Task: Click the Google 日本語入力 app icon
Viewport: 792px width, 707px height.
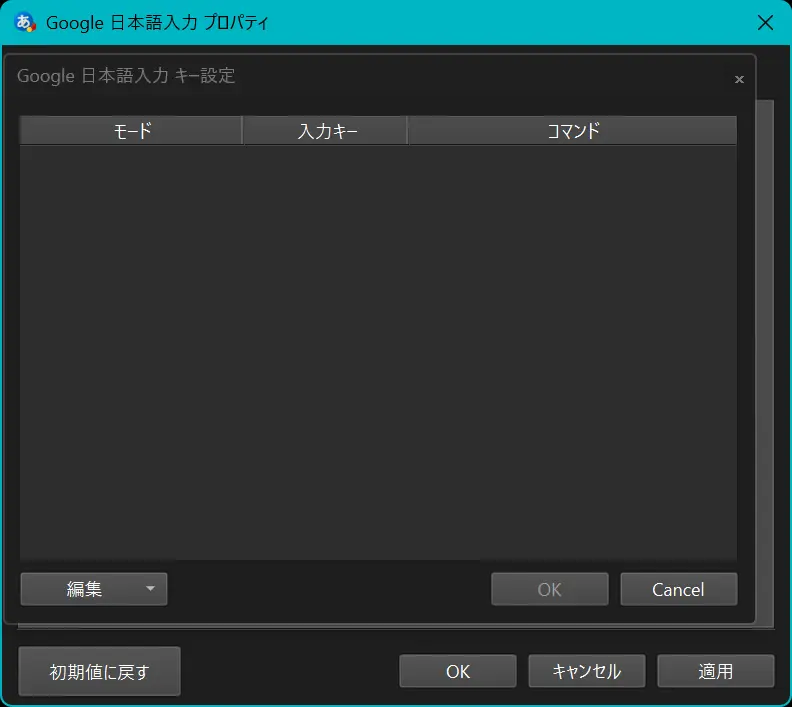Action: tap(24, 23)
